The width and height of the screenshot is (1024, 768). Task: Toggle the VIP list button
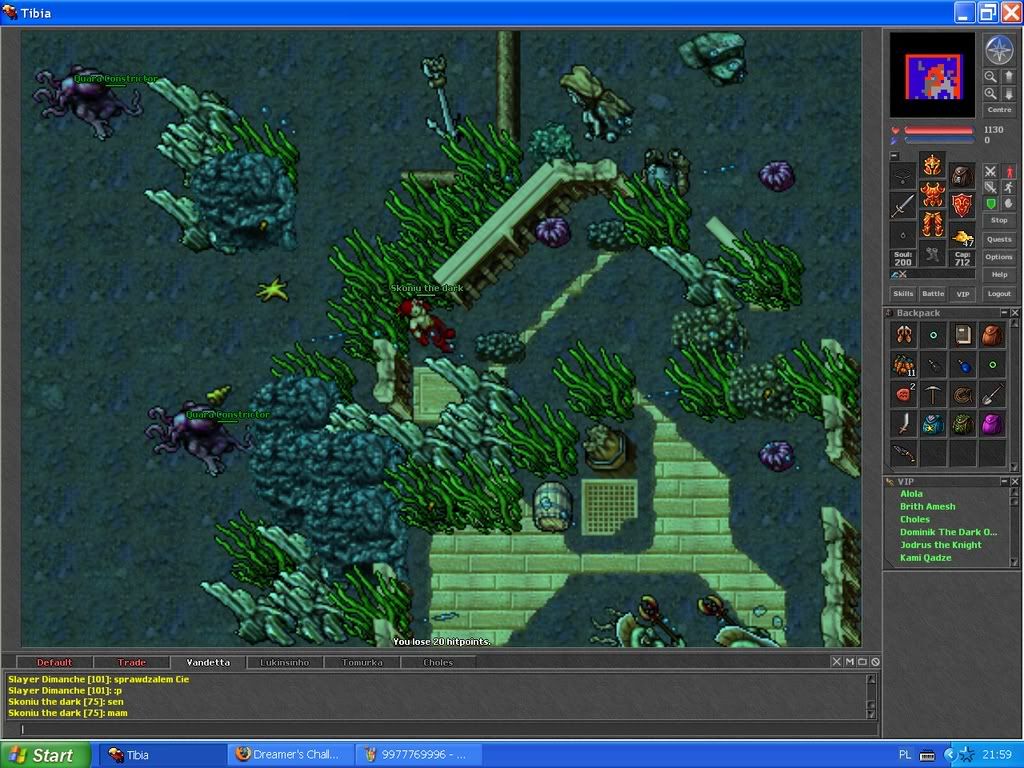pyautogui.click(x=963, y=294)
